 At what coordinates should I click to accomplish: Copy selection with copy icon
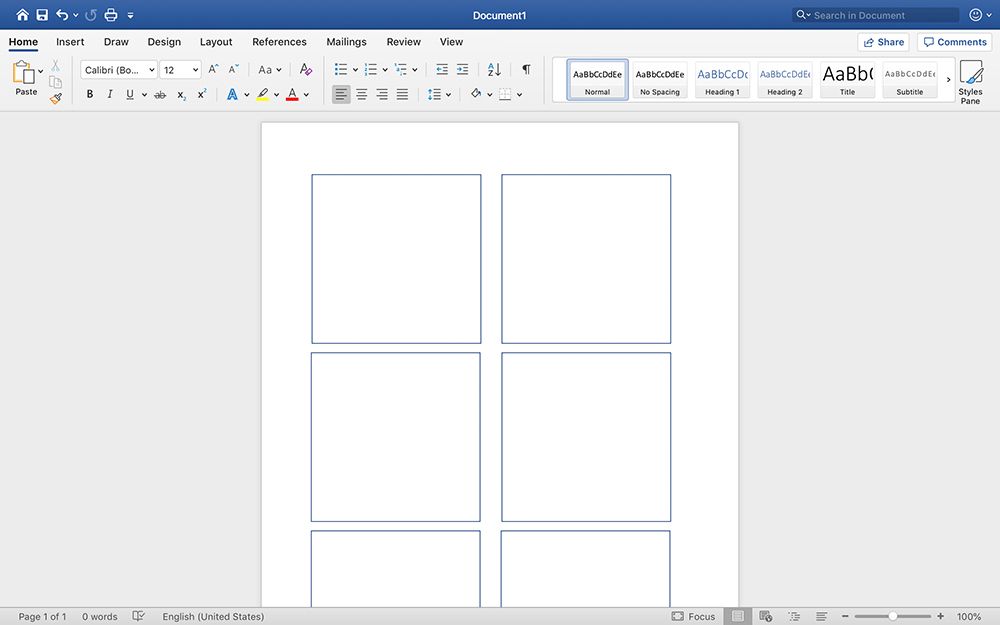(x=55, y=82)
